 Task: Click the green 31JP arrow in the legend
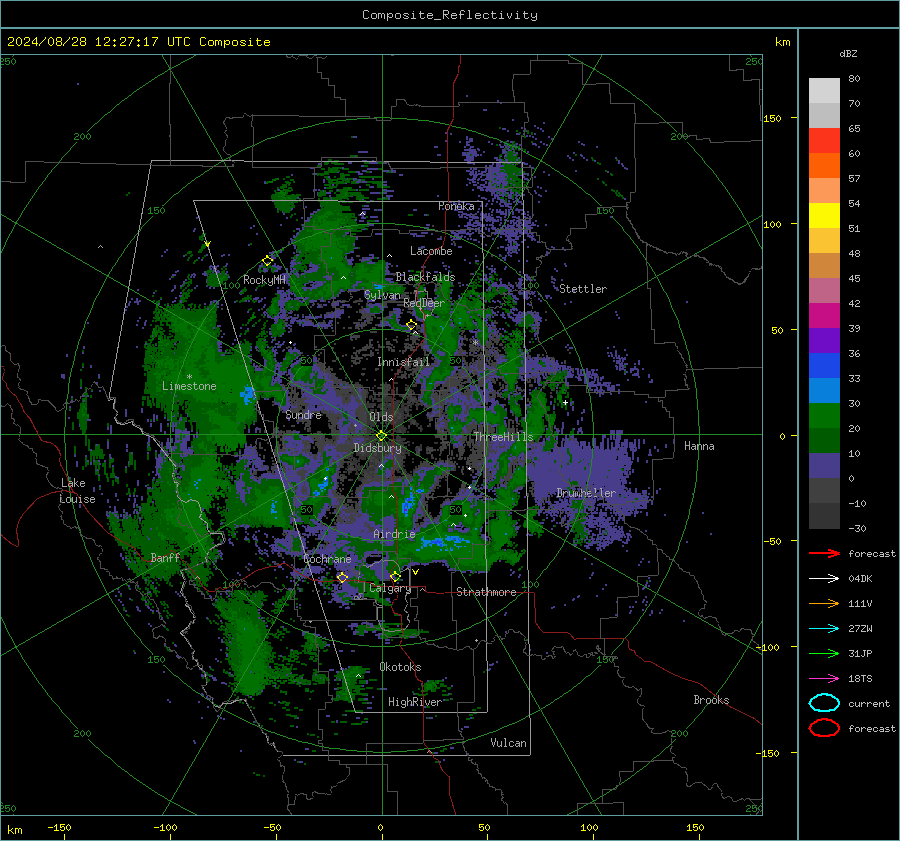click(x=824, y=653)
